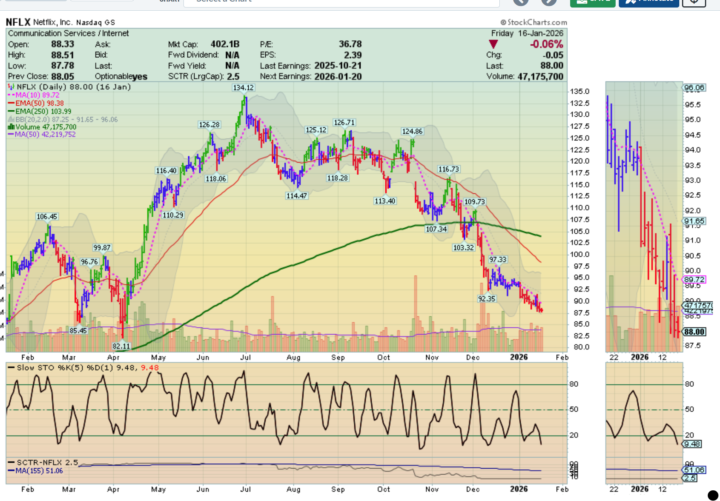Click the date Friday 16-Jan-2026
The height and width of the screenshot is (501, 720).
click(527, 33)
